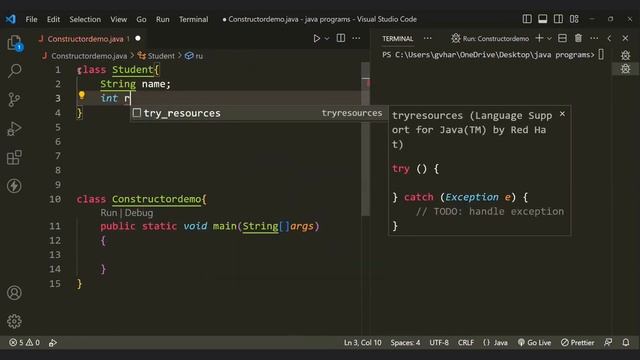Open the Thunder Client lightning icon
640x360 pixels.
(14, 186)
